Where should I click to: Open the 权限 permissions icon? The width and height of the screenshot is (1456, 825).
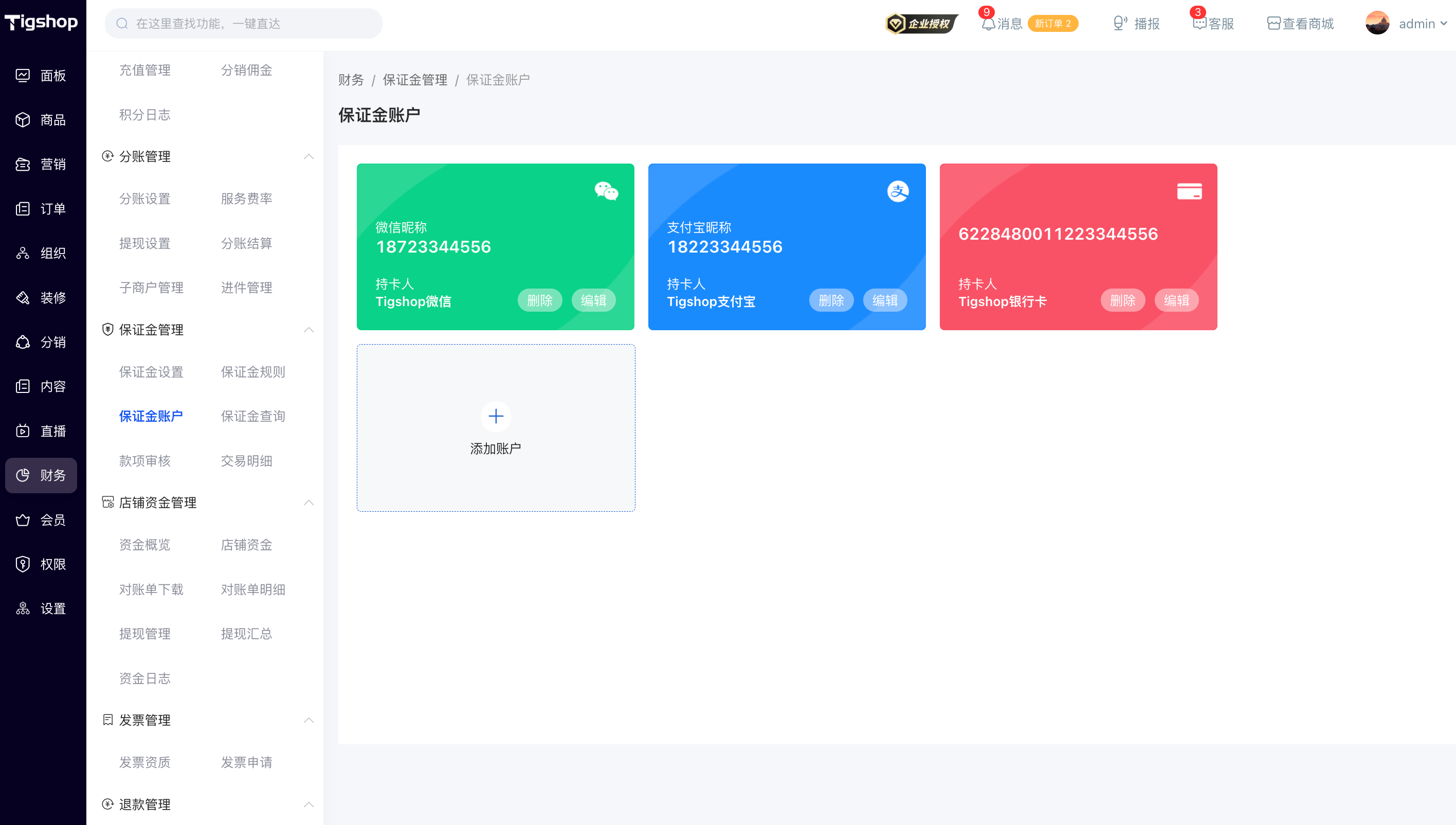tap(23, 564)
